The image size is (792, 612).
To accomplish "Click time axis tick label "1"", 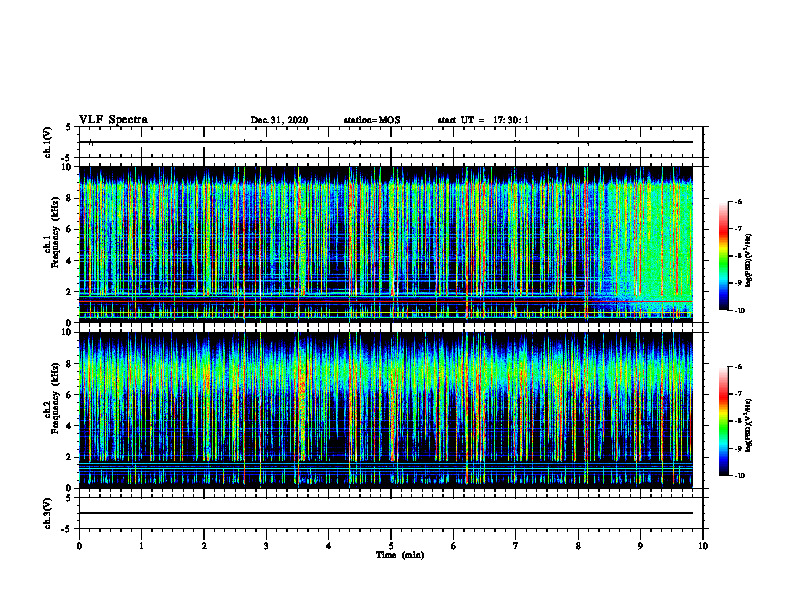I will click(141, 546).
